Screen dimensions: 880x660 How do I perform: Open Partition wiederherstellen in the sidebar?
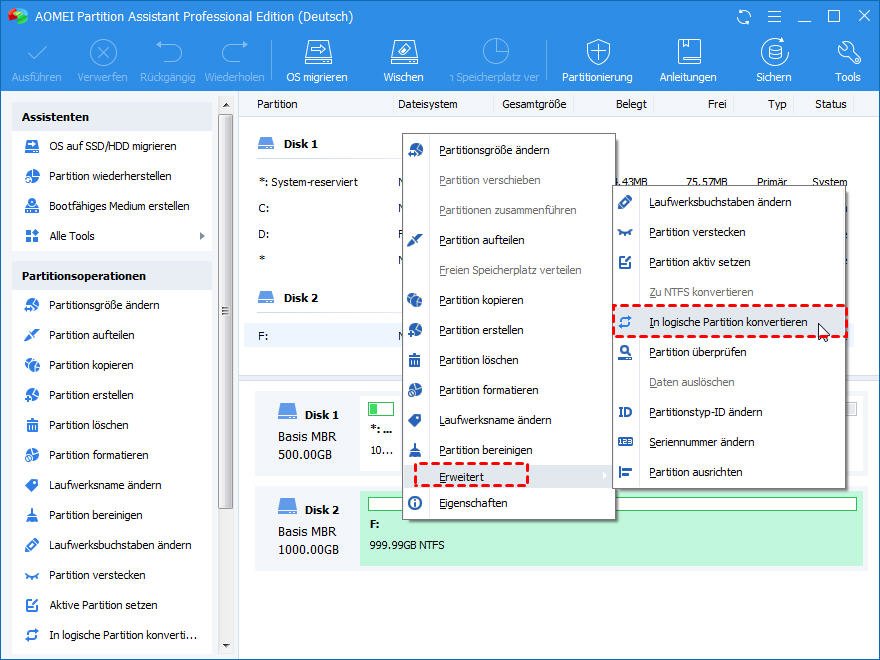point(112,176)
